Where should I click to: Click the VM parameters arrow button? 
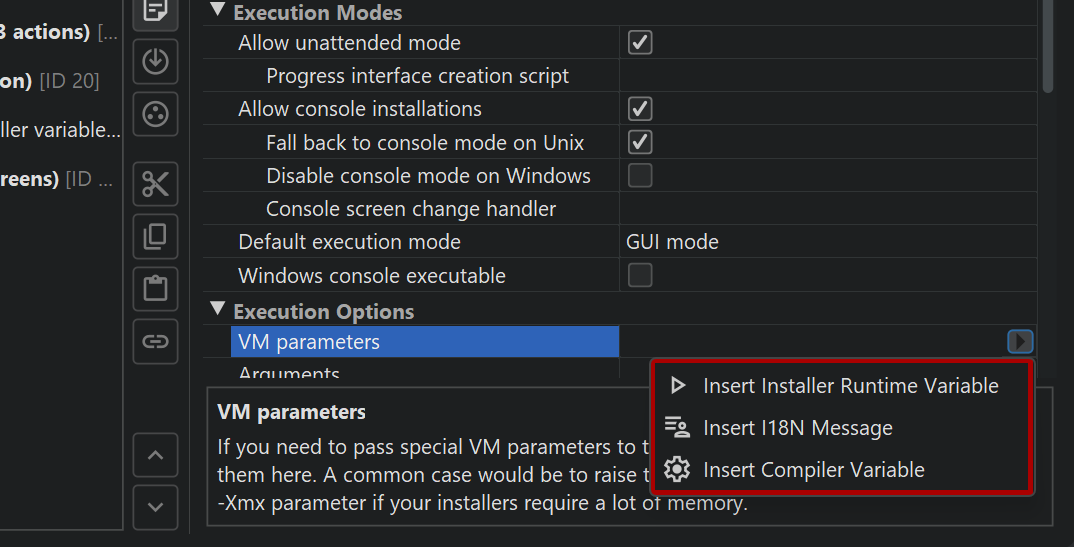[1019, 342]
